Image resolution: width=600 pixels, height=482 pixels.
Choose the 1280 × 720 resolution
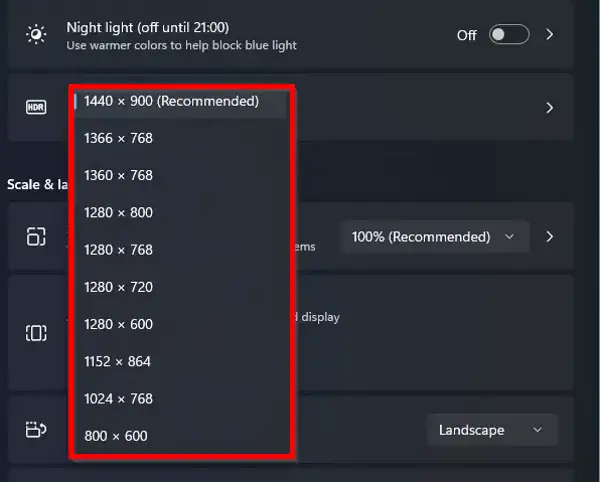(x=180, y=287)
